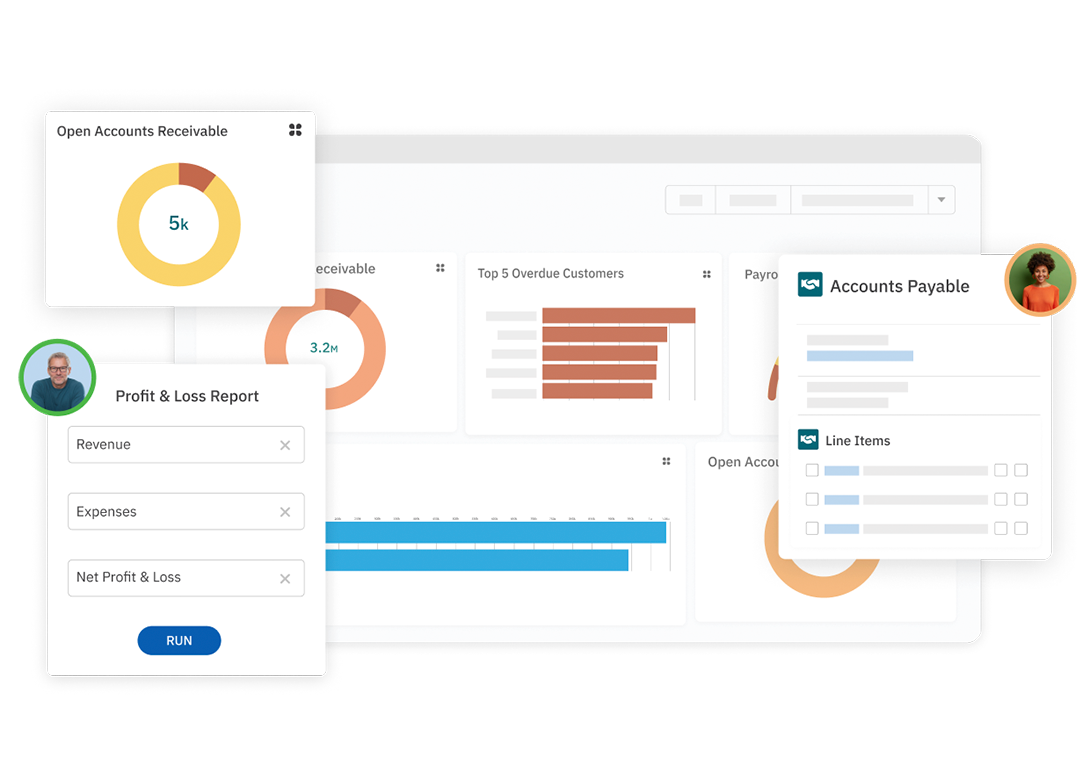Click the Line Items handshake icon

pos(810,440)
